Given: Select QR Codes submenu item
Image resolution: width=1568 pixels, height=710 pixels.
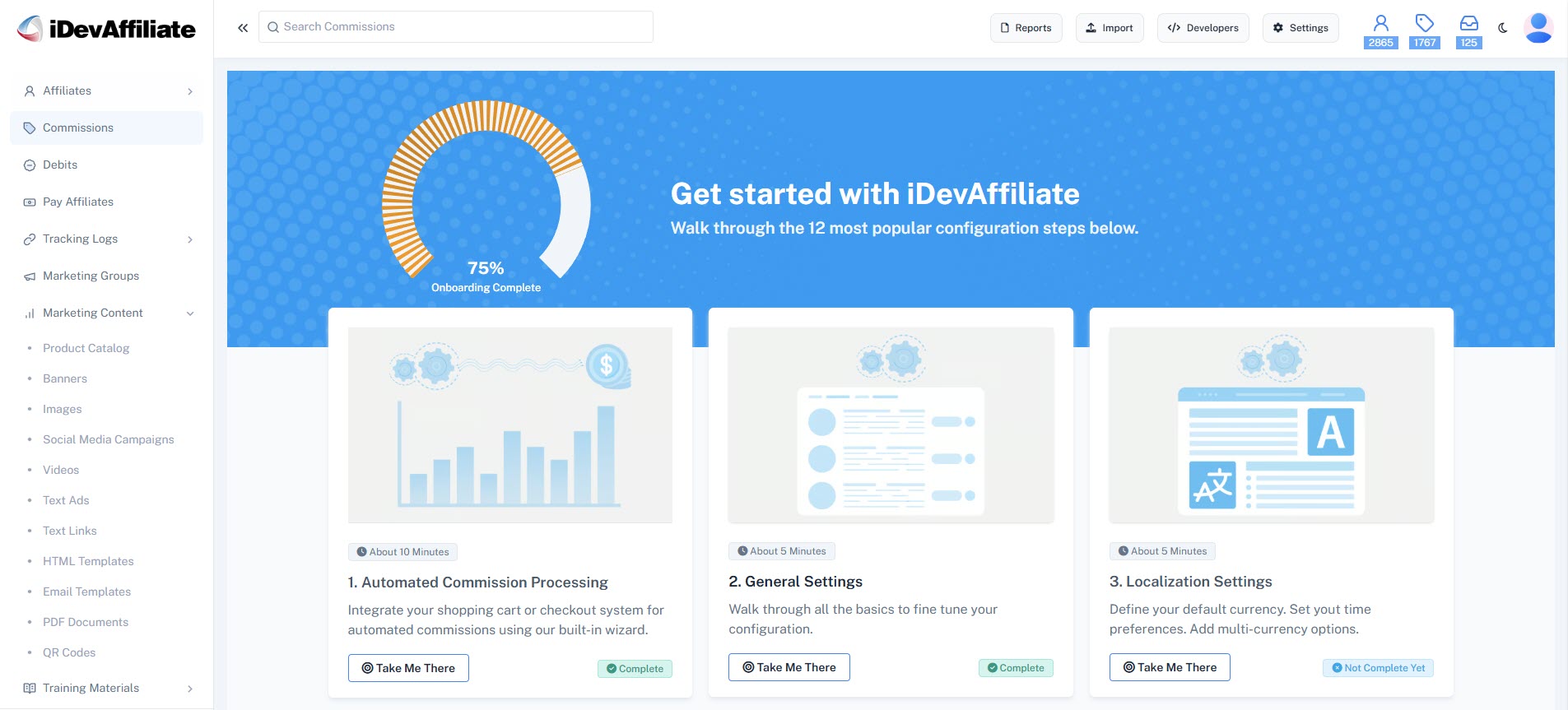Looking at the screenshot, I should point(69,652).
